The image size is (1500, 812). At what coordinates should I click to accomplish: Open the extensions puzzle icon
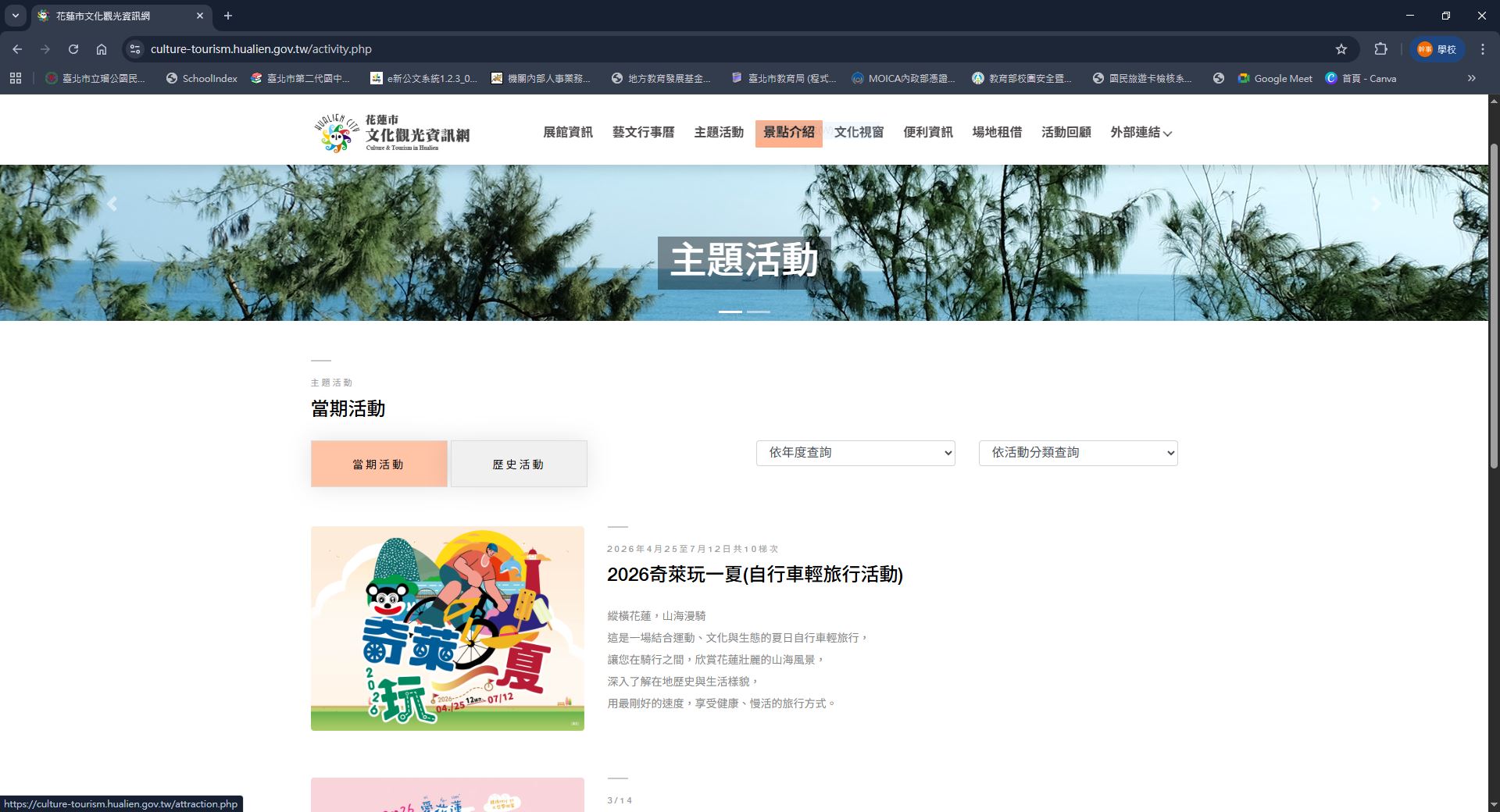[1381, 48]
